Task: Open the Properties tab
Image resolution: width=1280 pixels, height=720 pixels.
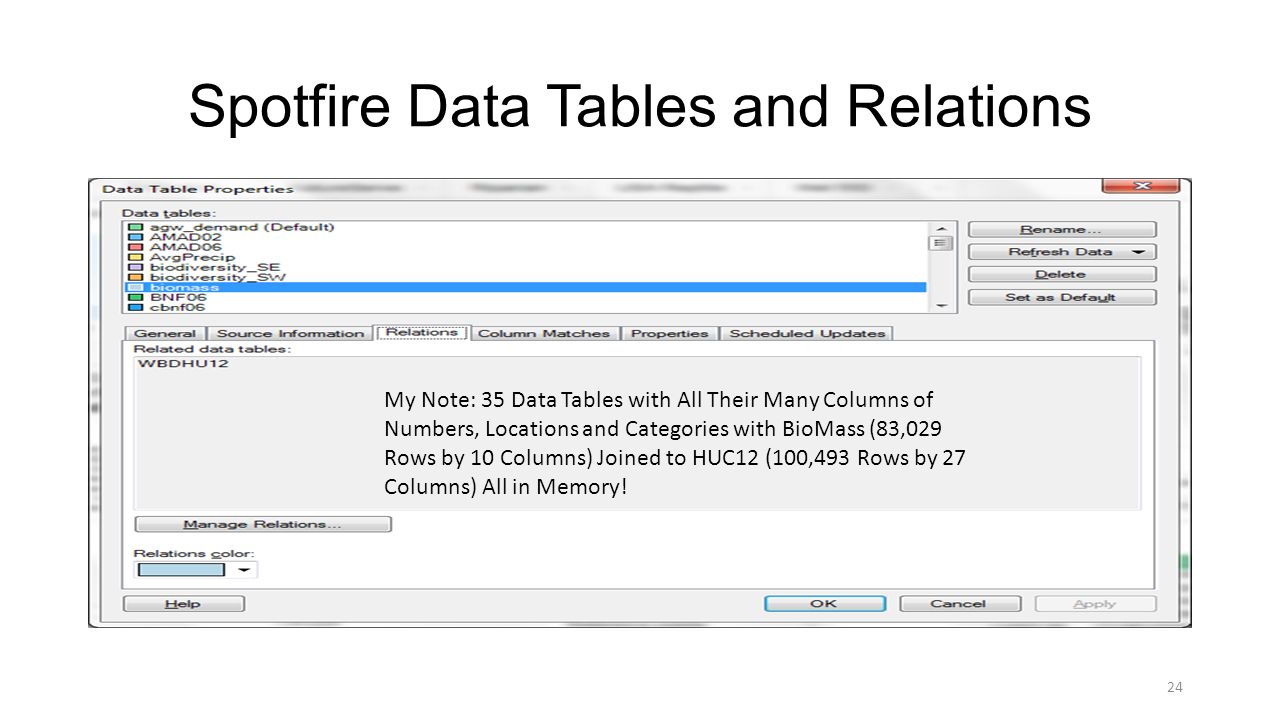Action: click(x=669, y=333)
